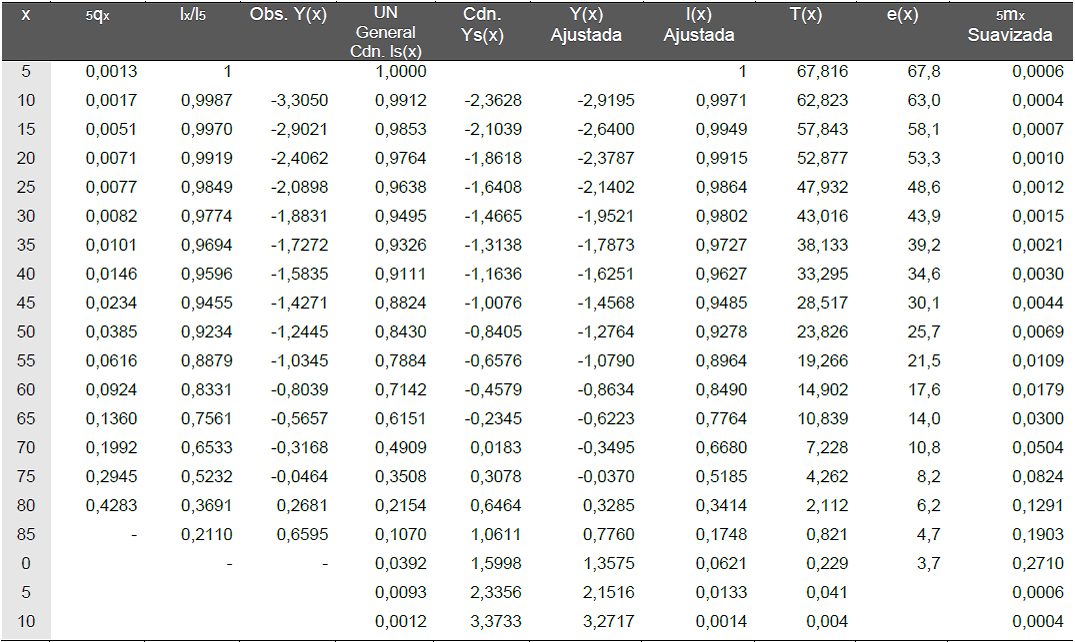Click the 'T(x)' column header

[x=806, y=14]
